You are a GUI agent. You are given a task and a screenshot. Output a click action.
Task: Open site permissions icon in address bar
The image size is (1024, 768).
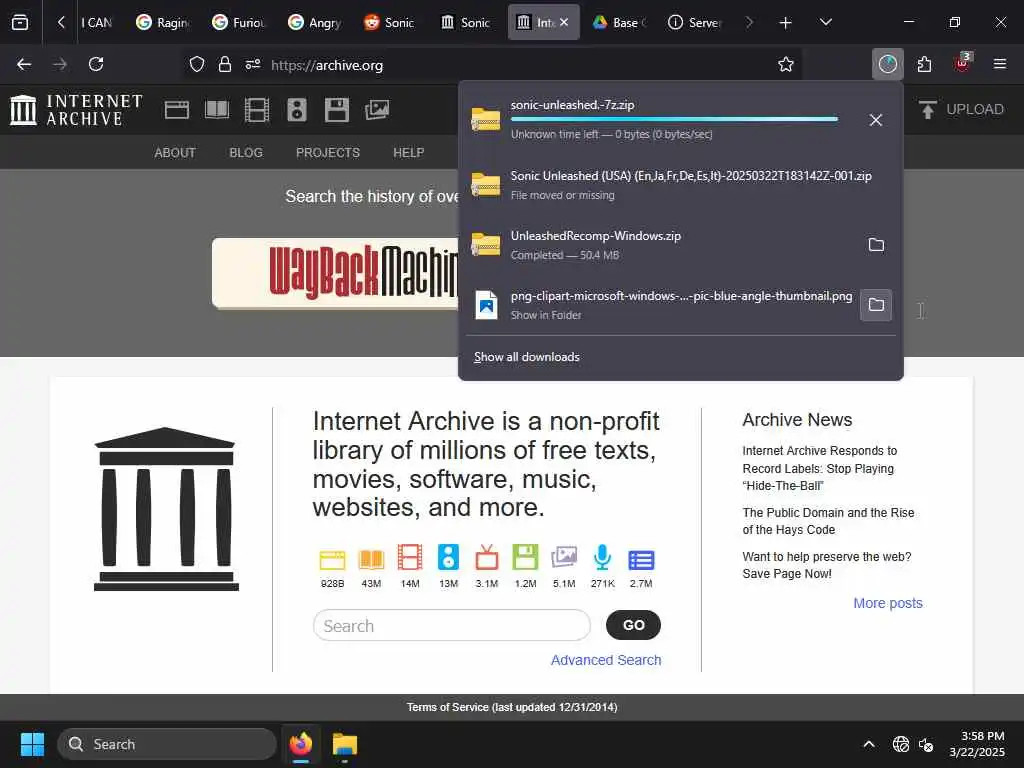pos(253,64)
